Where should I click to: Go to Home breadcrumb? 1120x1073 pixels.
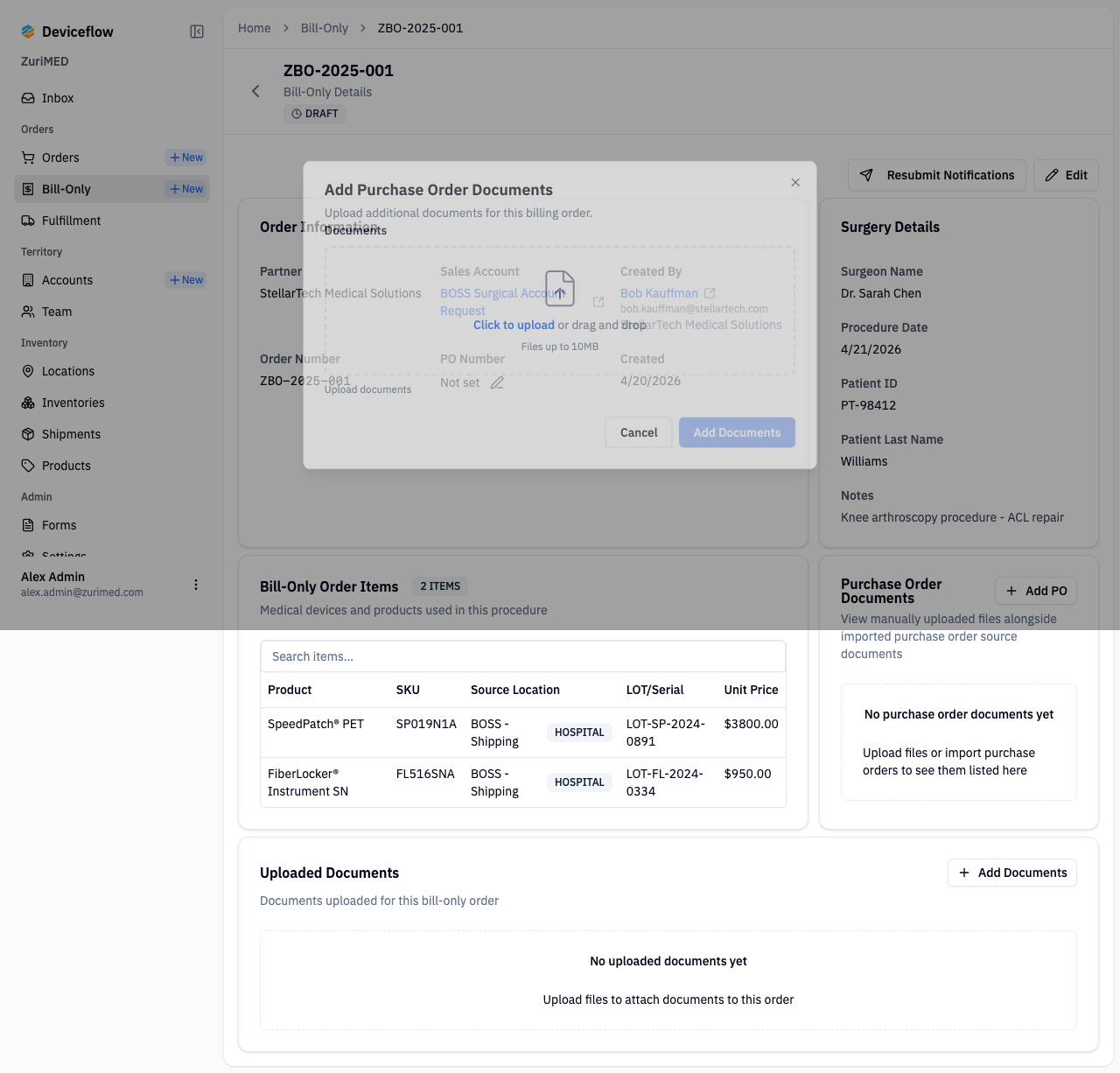(255, 28)
